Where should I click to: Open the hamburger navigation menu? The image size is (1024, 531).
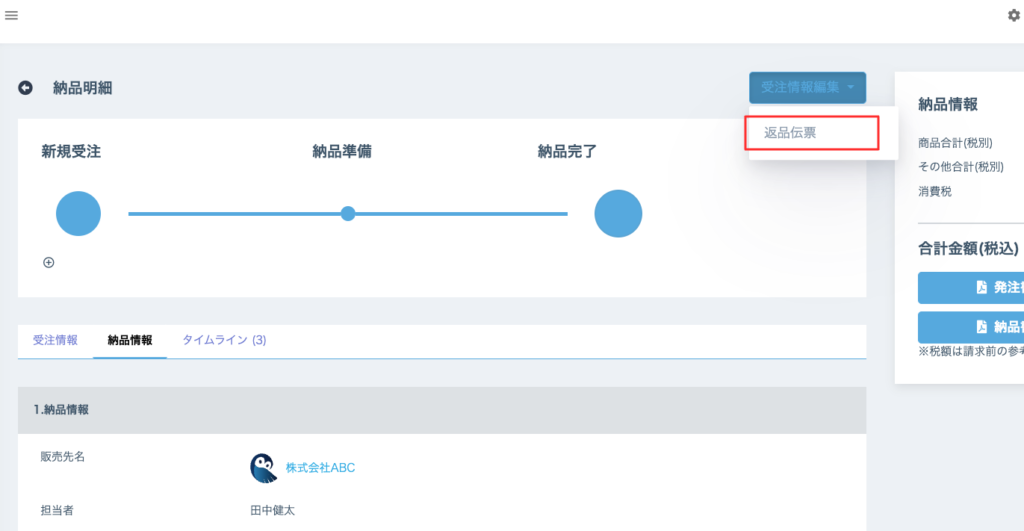click(x=12, y=16)
